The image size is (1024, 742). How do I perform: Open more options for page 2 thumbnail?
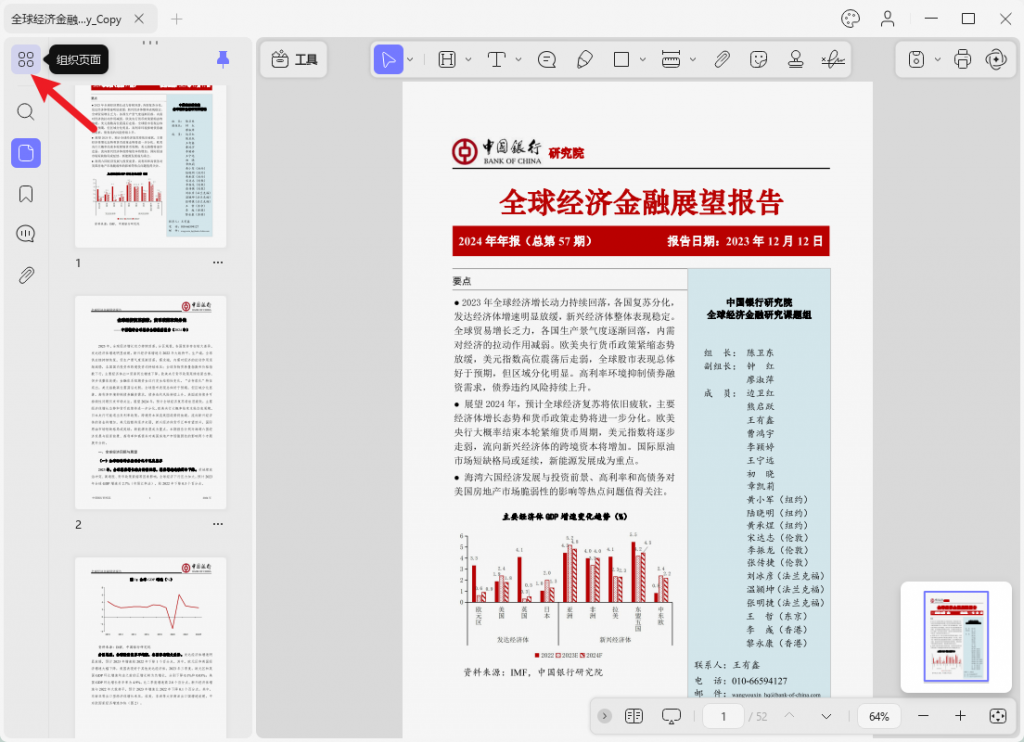pyautogui.click(x=217, y=524)
